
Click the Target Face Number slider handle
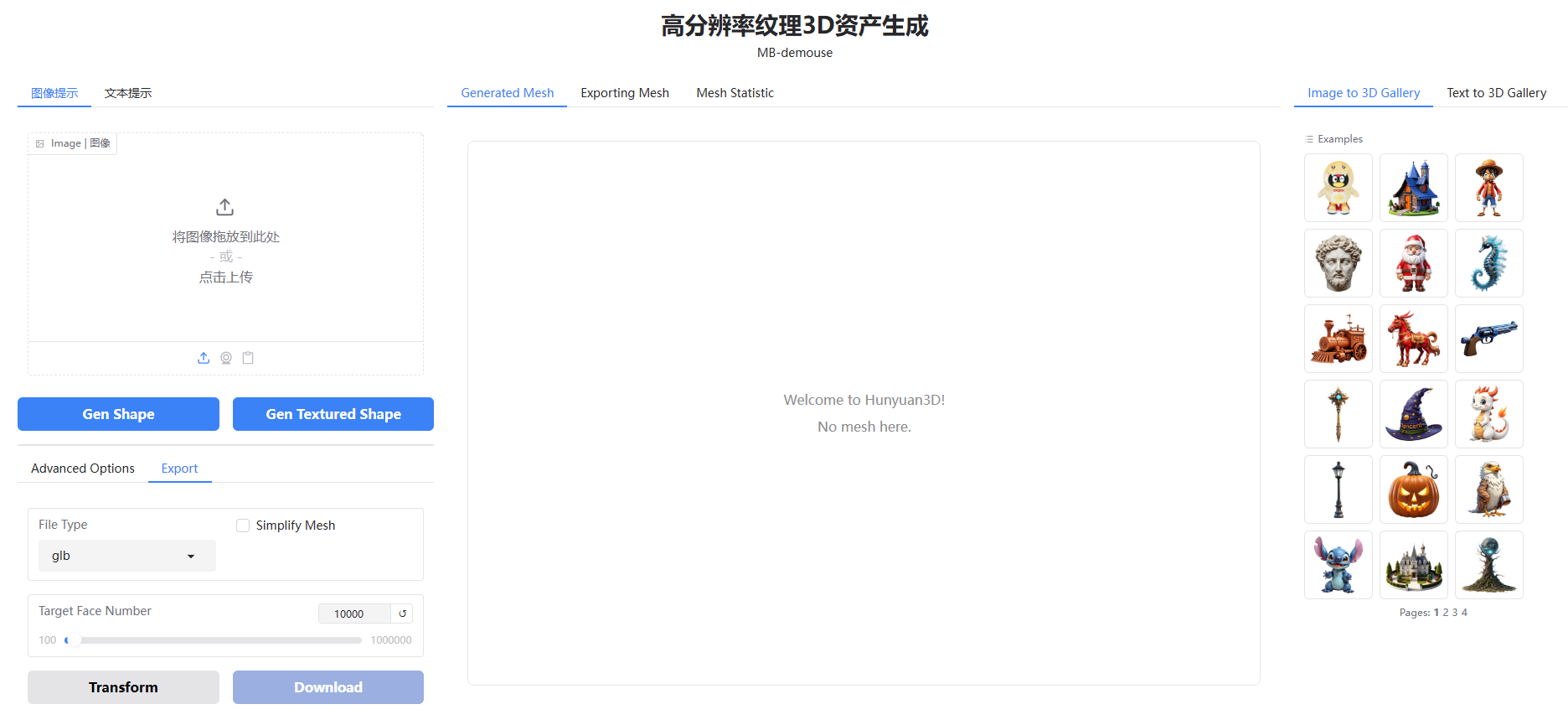coord(74,640)
